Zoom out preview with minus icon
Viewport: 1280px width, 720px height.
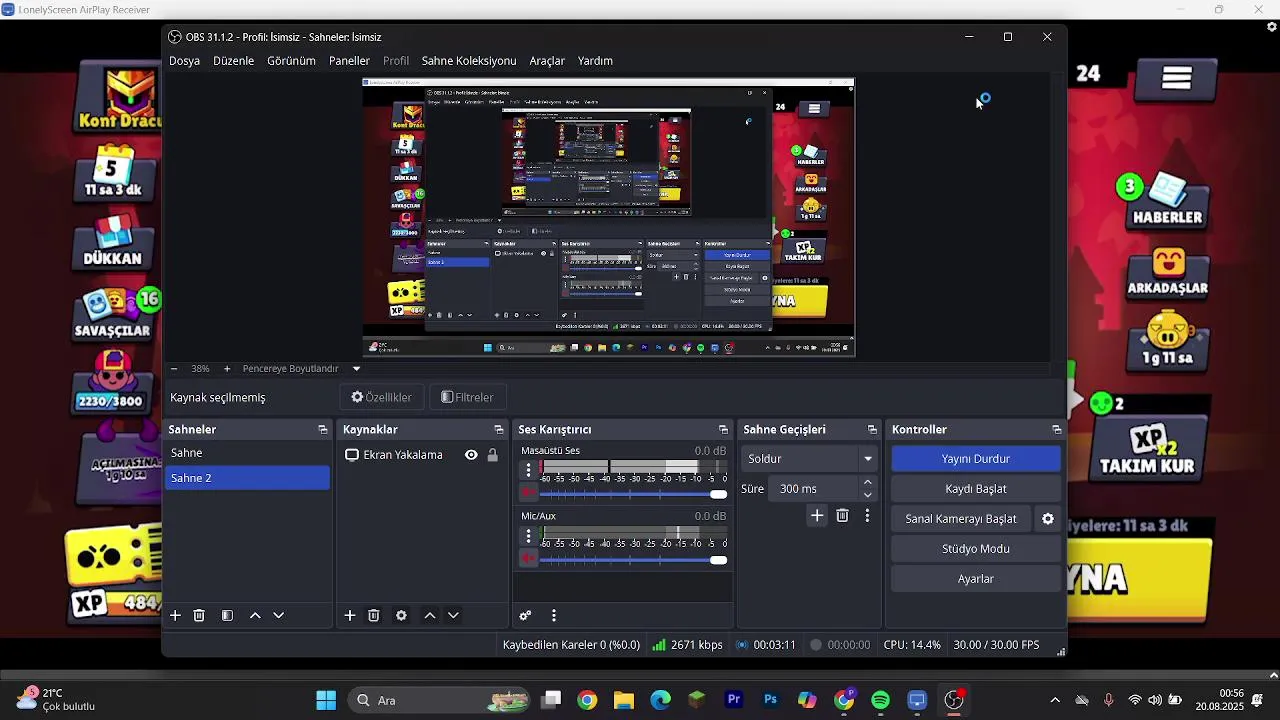pyautogui.click(x=174, y=369)
